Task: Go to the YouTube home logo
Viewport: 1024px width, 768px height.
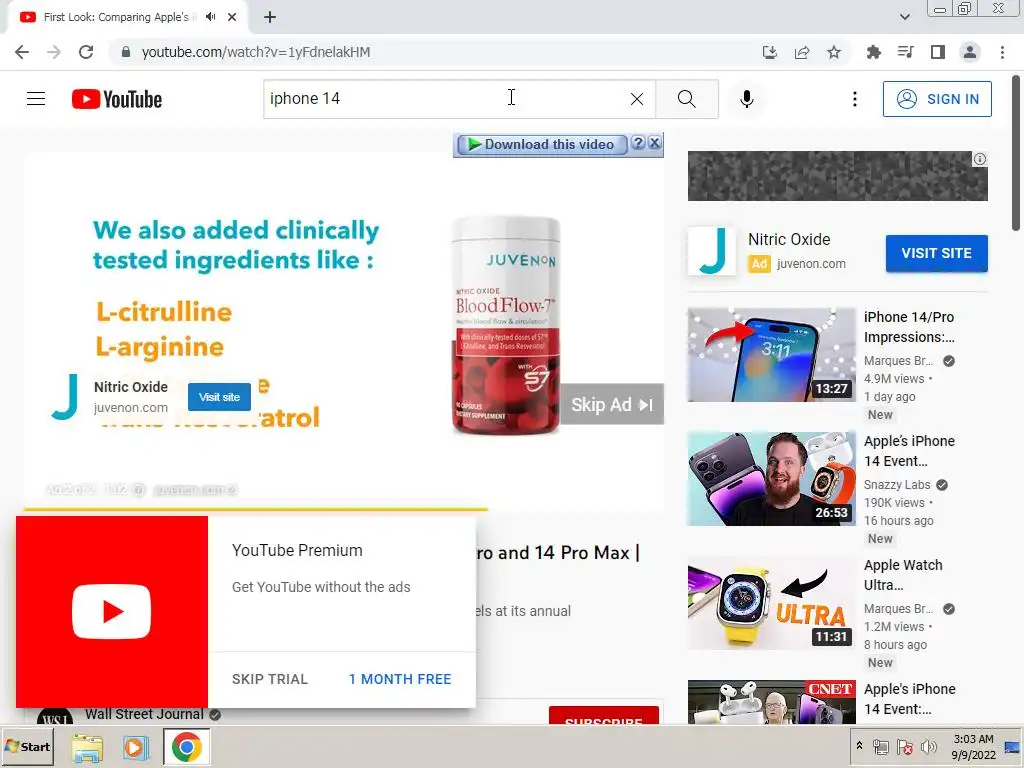Action: 117,99
